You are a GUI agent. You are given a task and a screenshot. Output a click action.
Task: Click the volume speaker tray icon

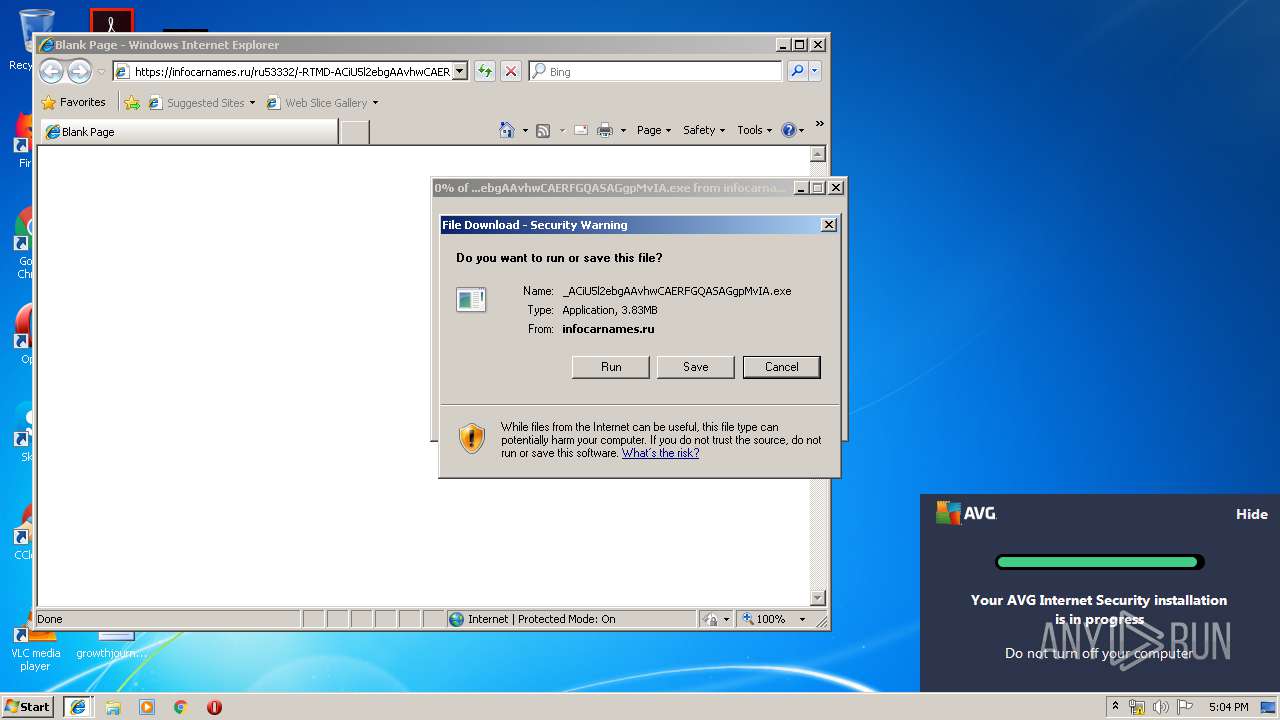click(x=1161, y=707)
